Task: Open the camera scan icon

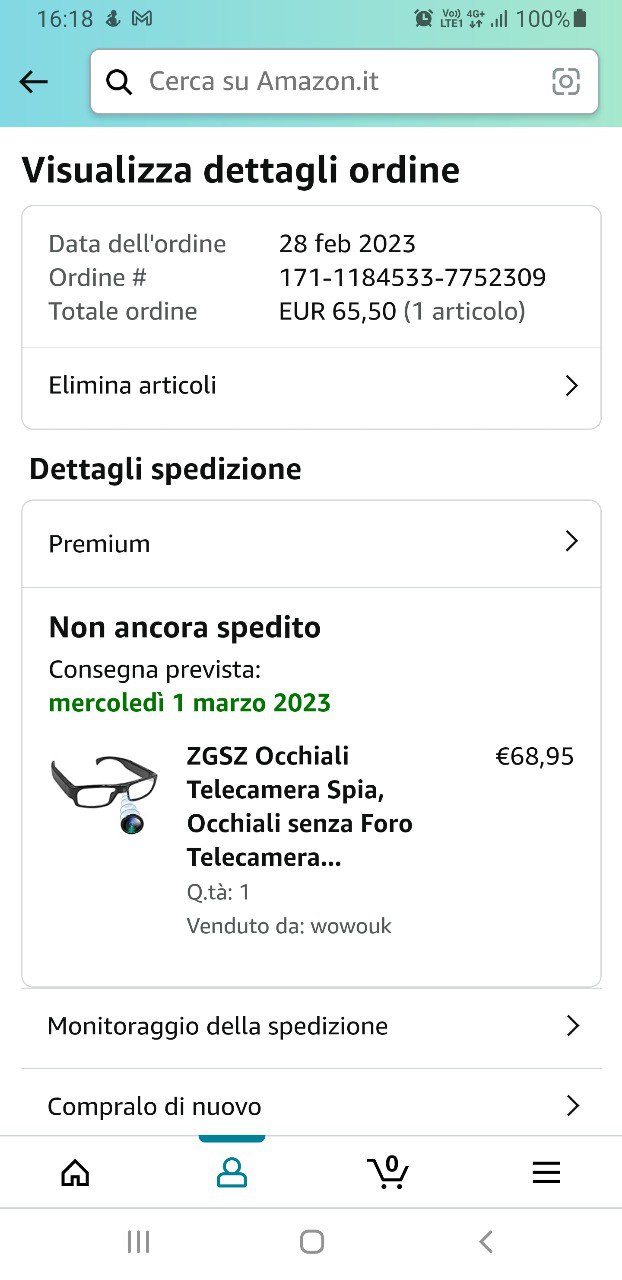Action: tap(566, 82)
